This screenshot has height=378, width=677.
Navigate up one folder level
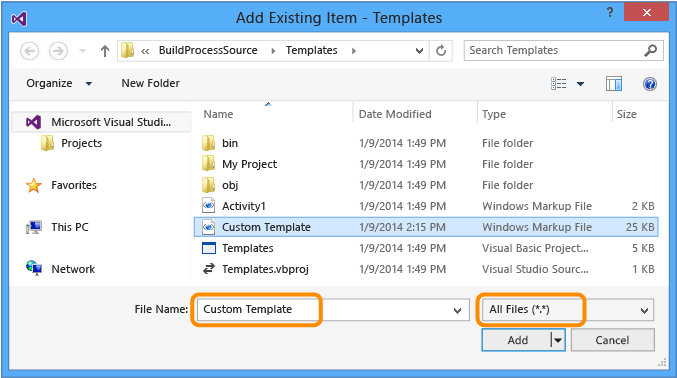pos(104,51)
